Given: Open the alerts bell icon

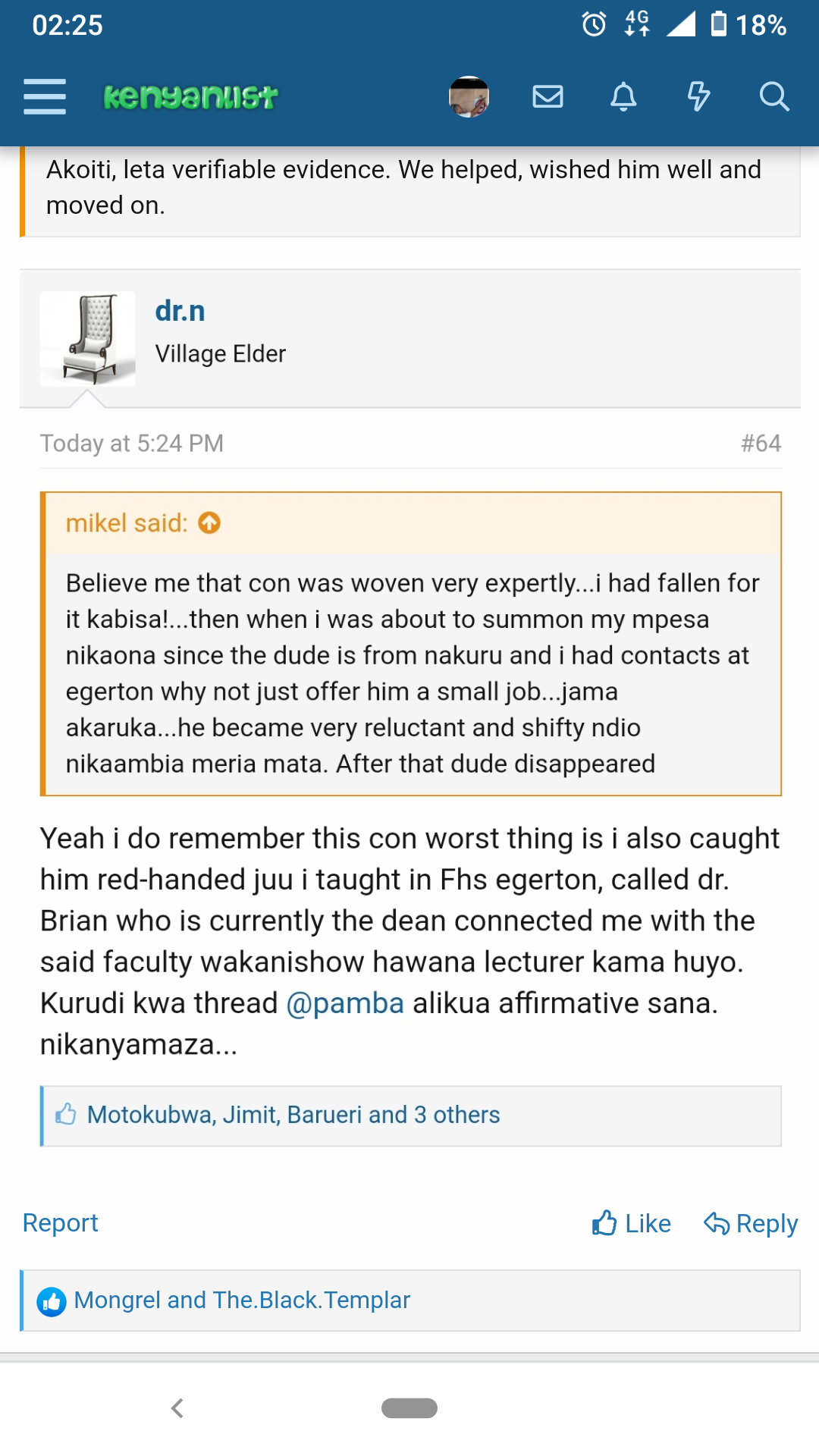Looking at the screenshot, I should pyautogui.click(x=623, y=97).
